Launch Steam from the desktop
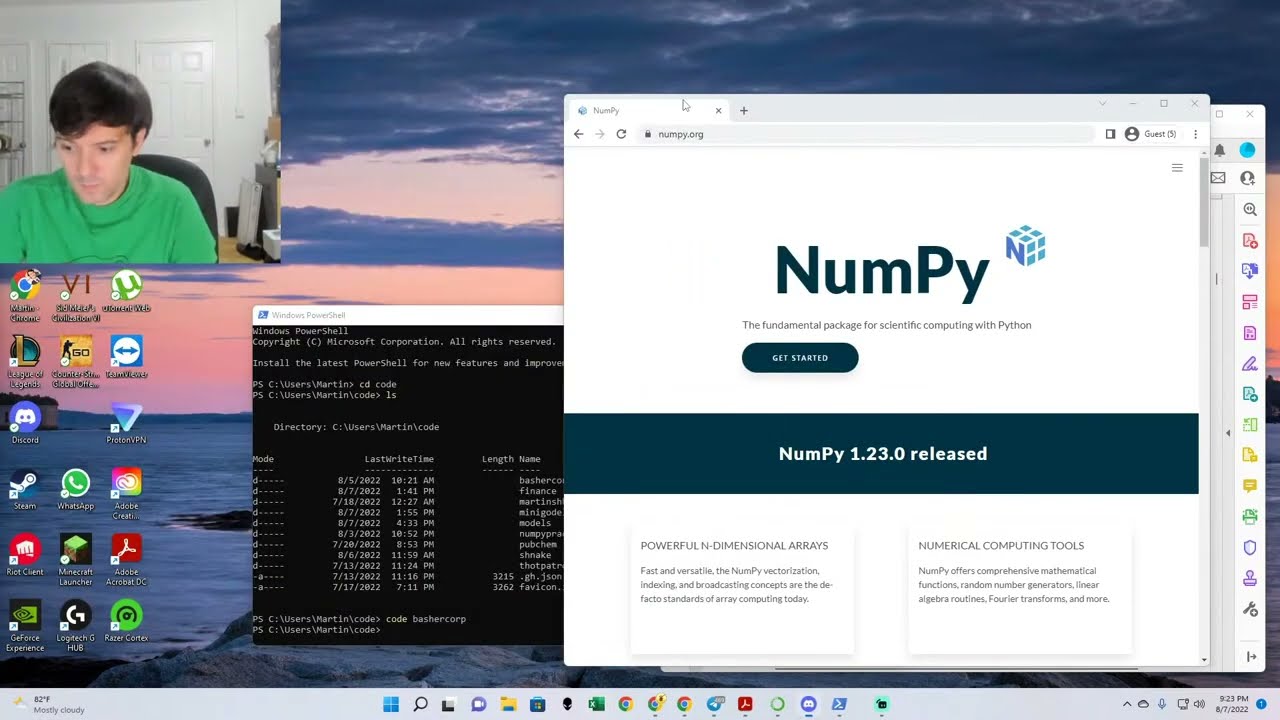The height and width of the screenshot is (720, 1280). point(25,490)
